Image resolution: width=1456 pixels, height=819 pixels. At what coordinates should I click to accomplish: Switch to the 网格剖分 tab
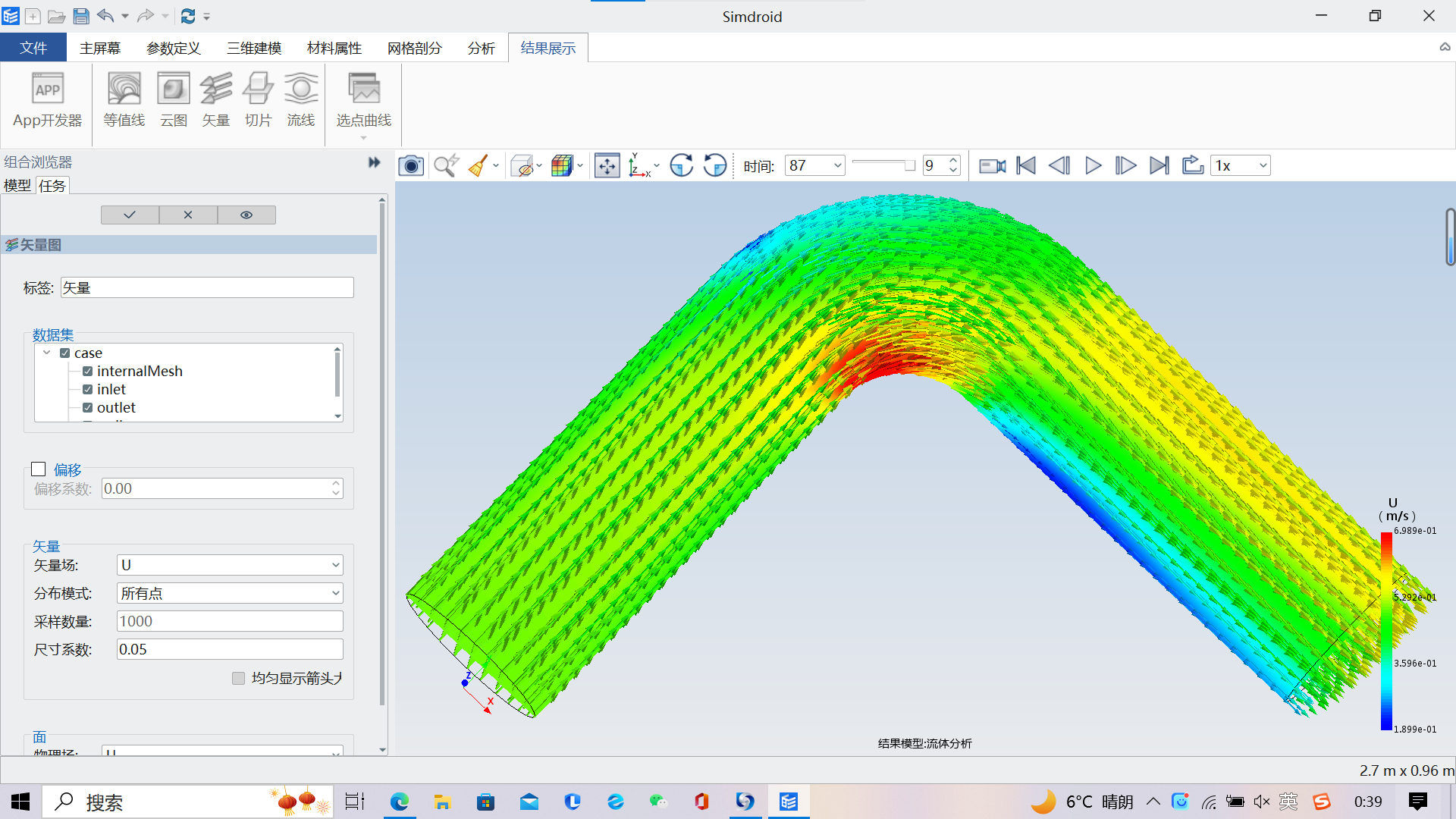coord(415,48)
